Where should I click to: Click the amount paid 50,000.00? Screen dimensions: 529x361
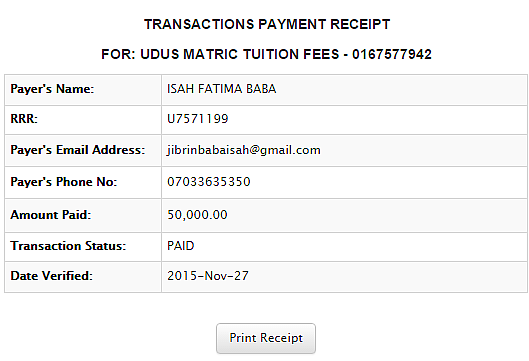(x=197, y=215)
